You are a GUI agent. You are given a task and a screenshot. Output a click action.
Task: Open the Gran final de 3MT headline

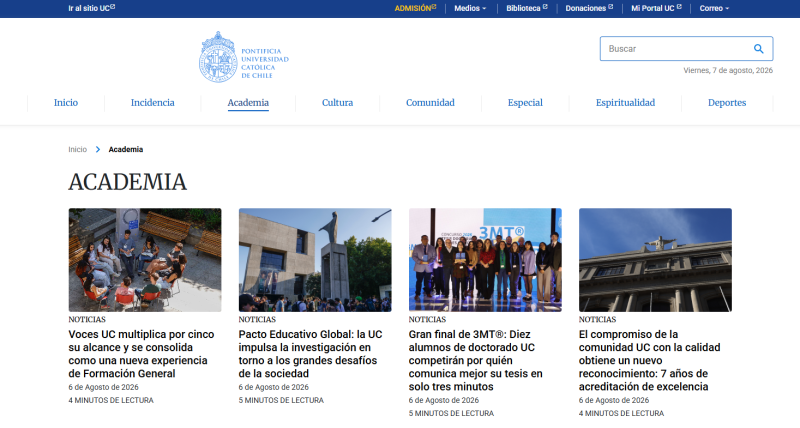(476, 361)
